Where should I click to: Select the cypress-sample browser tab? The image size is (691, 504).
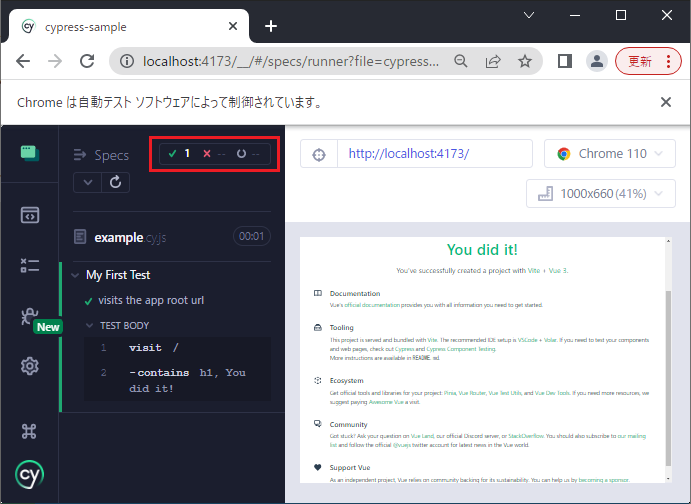[x=129, y=27]
